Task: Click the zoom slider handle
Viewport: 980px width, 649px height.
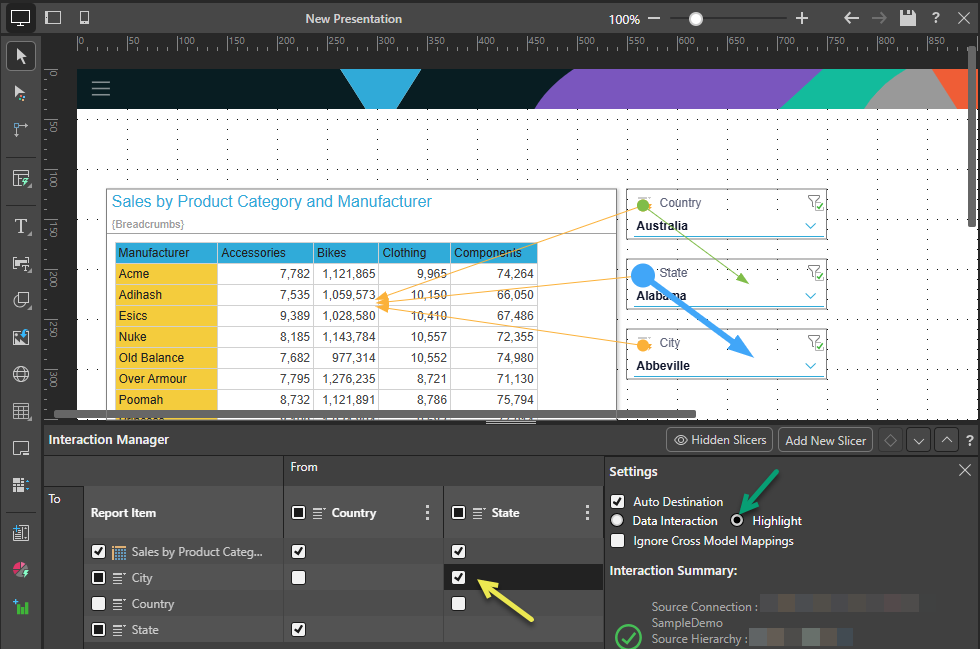Action: (x=696, y=19)
